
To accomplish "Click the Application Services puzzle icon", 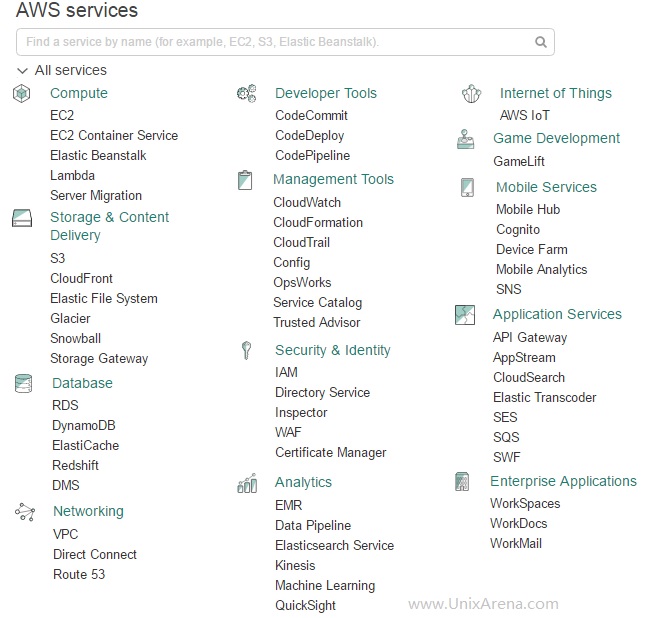I will point(465,315).
